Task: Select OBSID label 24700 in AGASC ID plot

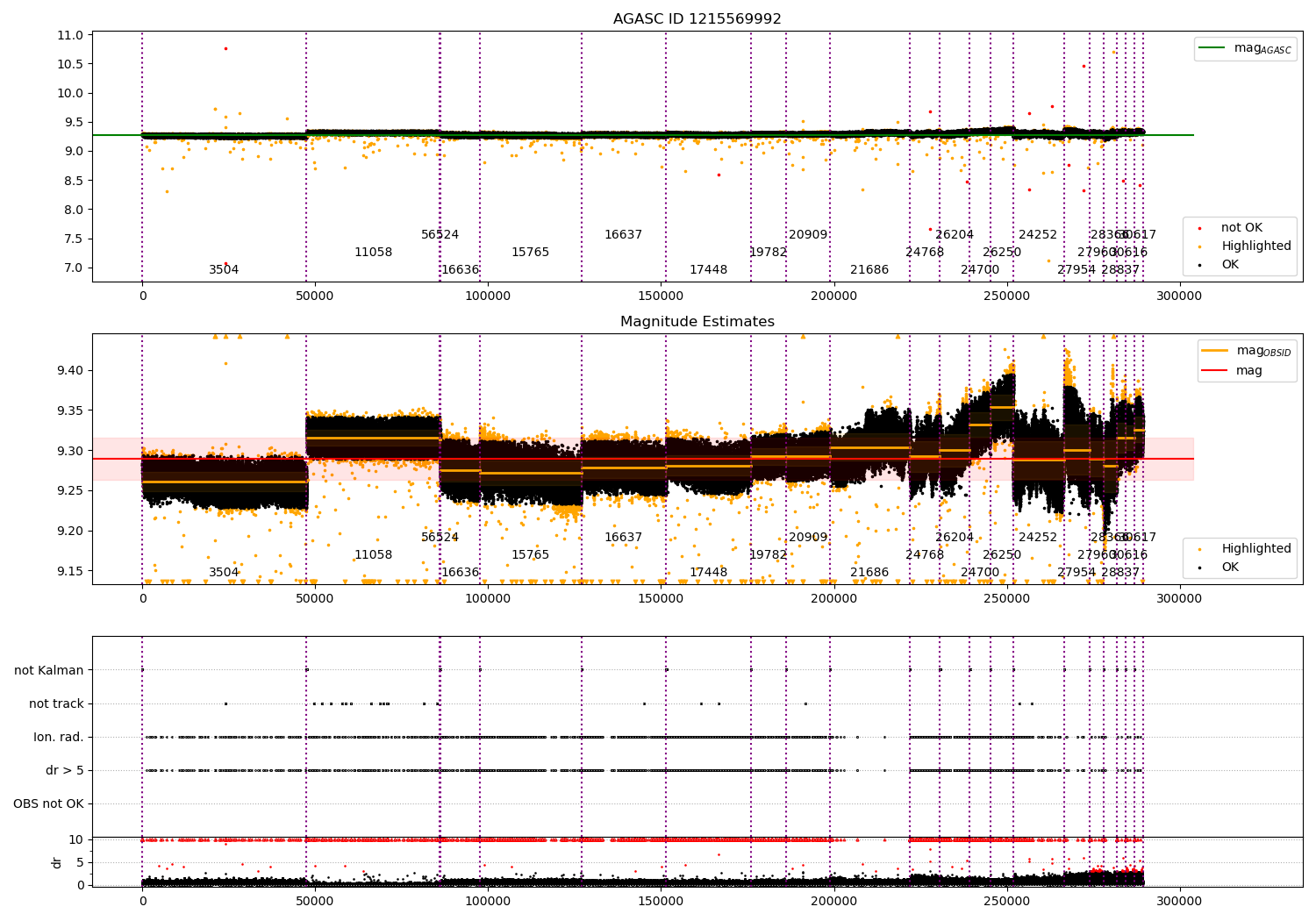Action: [x=980, y=270]
